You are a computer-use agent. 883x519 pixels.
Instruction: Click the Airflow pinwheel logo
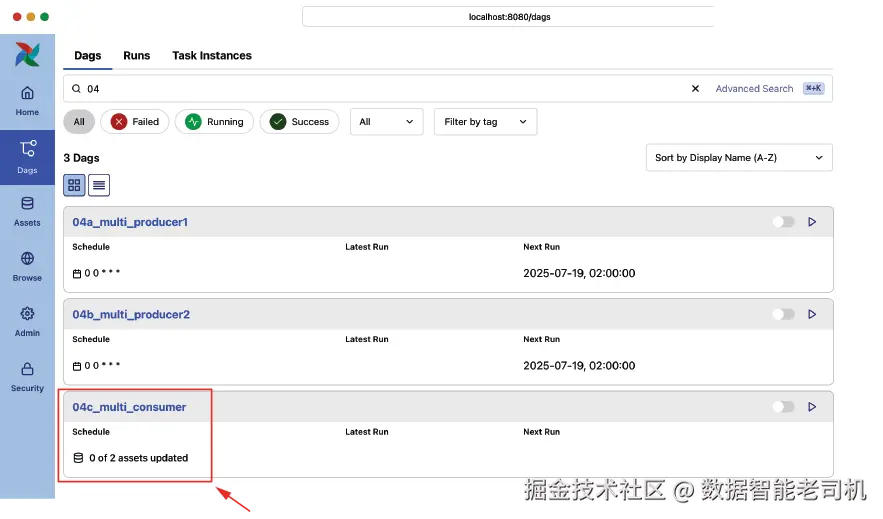coord(27,55)
